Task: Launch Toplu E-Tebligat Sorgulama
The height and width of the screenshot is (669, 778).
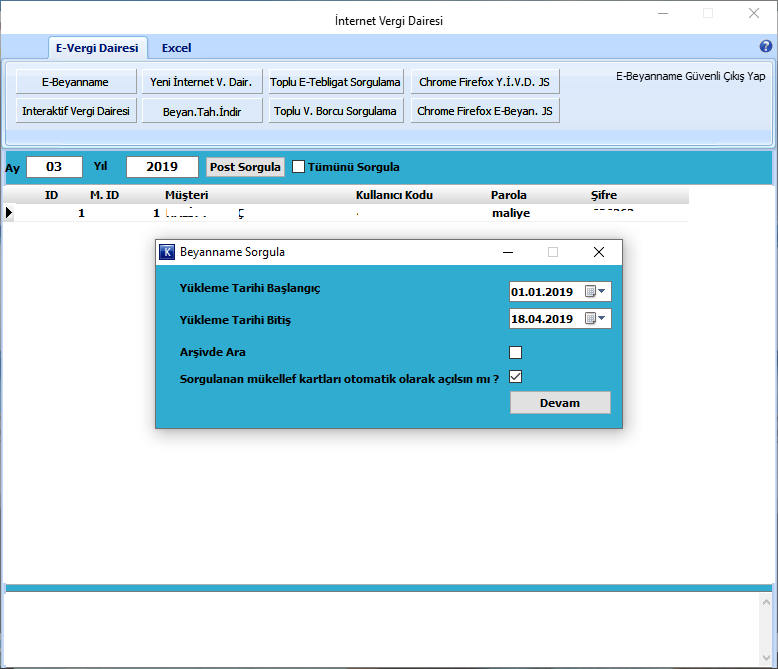Action: pos(335,82)
